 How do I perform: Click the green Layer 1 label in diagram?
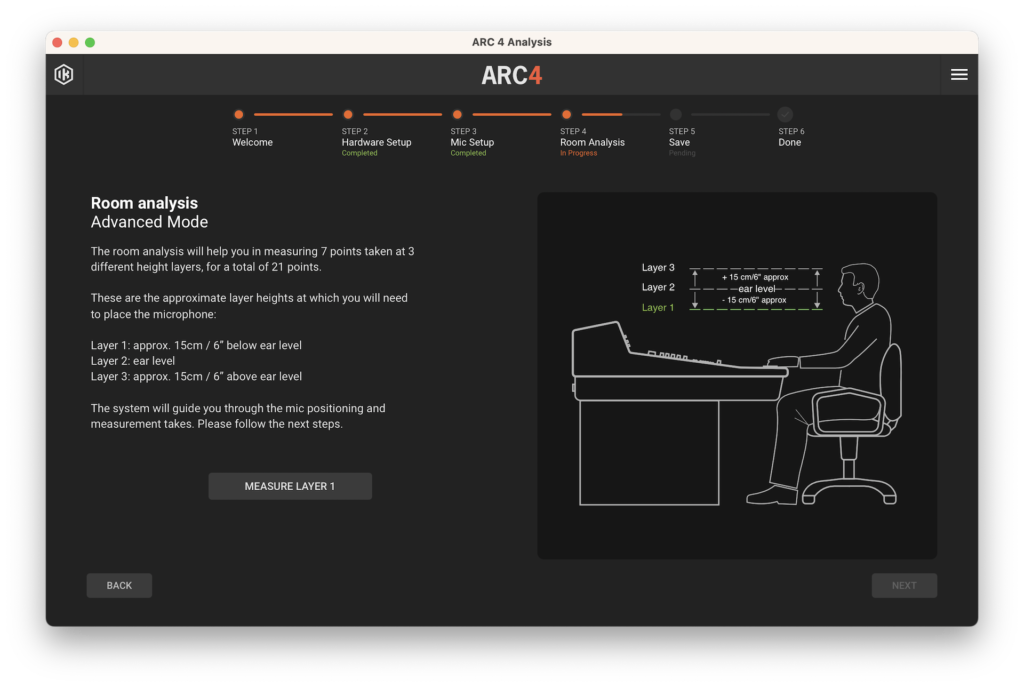point(658,308)
